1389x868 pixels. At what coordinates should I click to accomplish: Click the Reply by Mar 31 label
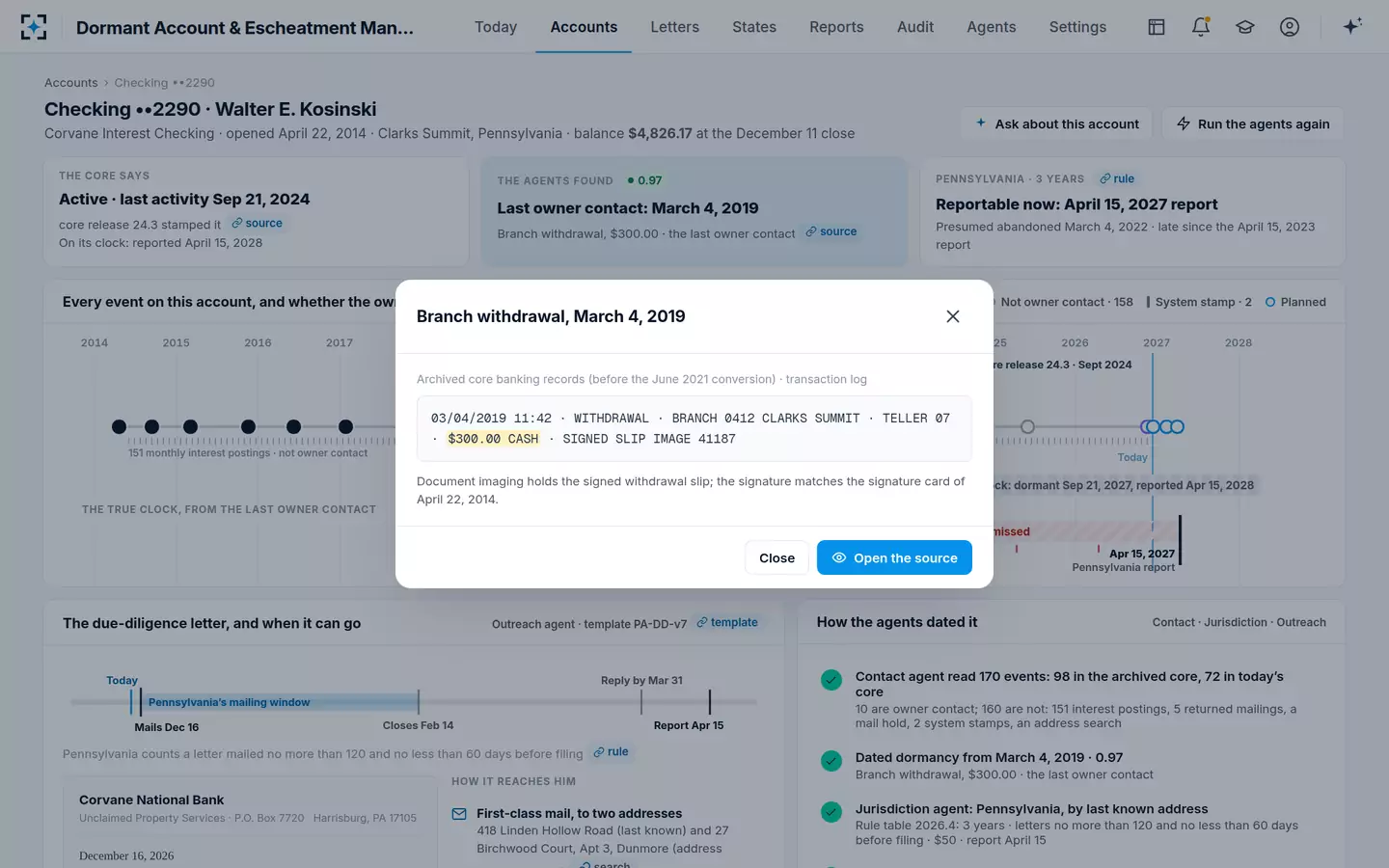click(641, 680)
